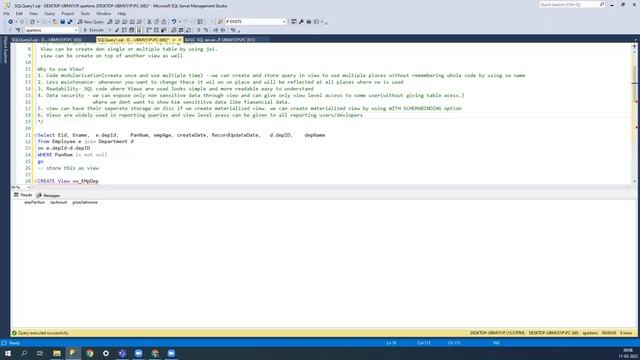Open the Find combo box showing EXISTS
This screenshot has width=640, height=360.
point(256,22)
